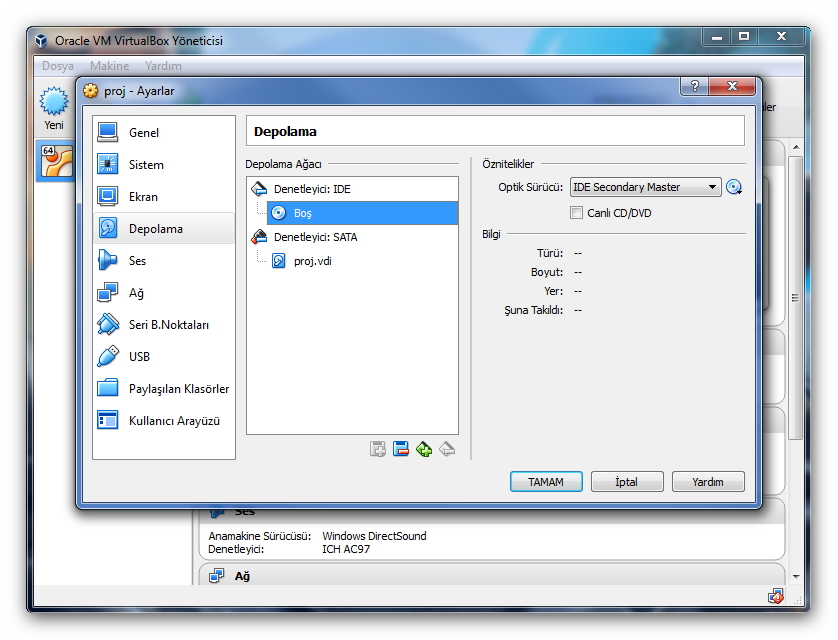838x640 pixels.
Task: Open the Yardım menu
Action: (x=163, y=66)
